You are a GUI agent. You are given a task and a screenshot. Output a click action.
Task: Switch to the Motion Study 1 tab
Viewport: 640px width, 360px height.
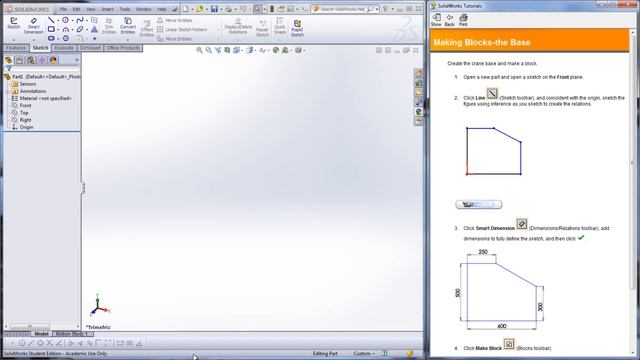73,334
